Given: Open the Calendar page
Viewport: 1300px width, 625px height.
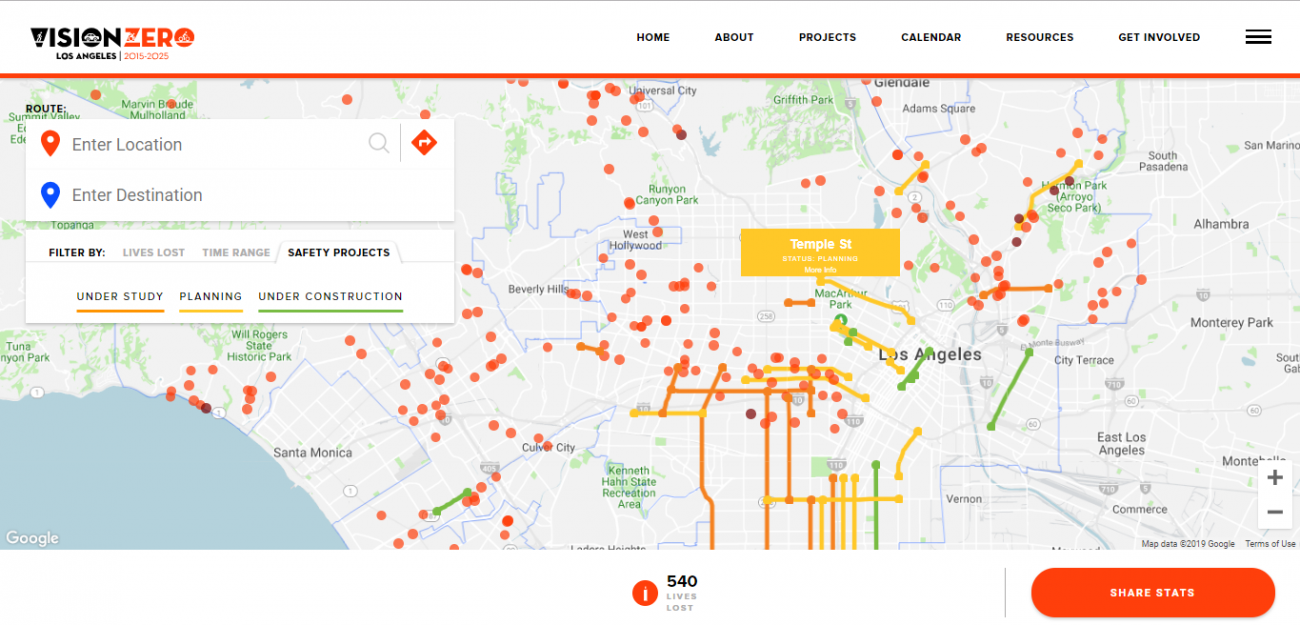Looking at the screenshot, I should (931, 37).
